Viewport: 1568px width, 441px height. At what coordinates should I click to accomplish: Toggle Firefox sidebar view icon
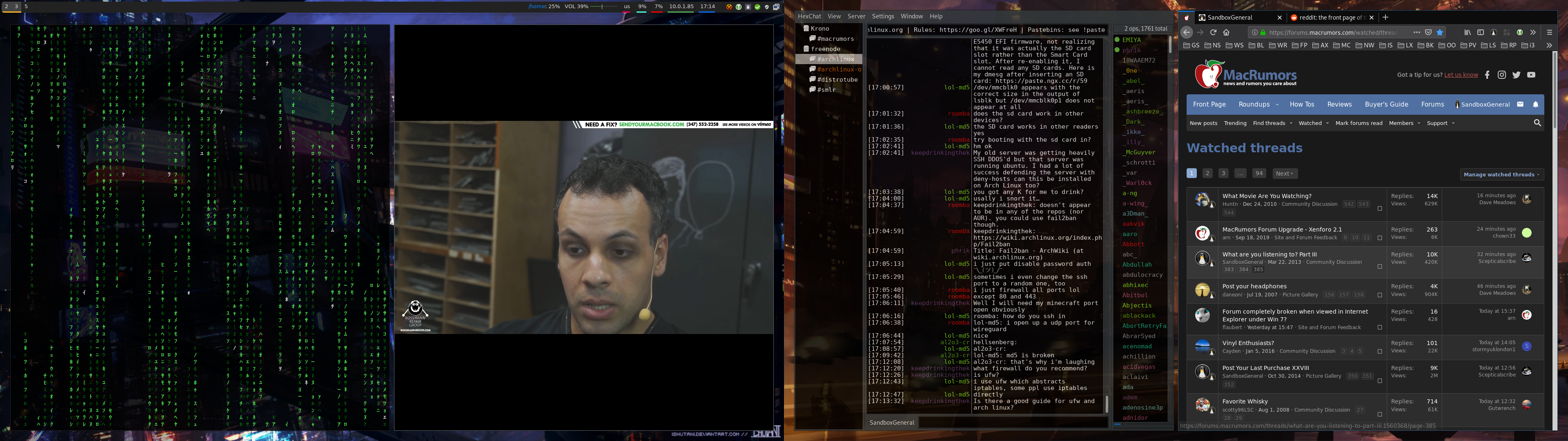[1480, 32]
